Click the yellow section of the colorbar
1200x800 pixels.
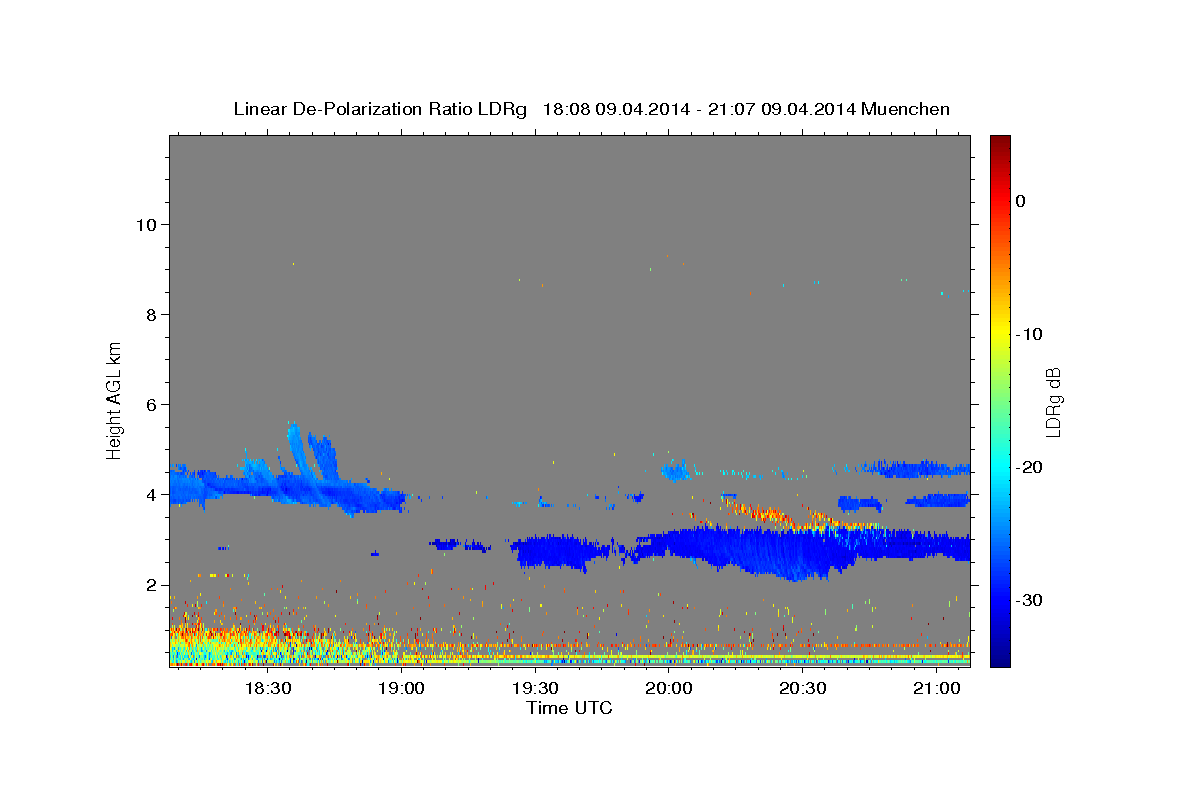1000,330
